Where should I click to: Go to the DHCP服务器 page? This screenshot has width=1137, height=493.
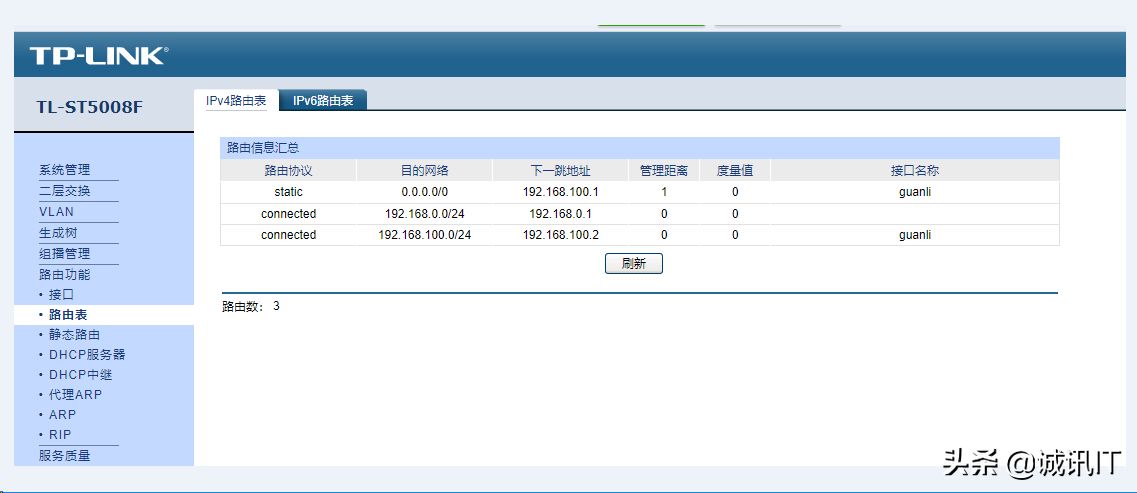(87, 355)
